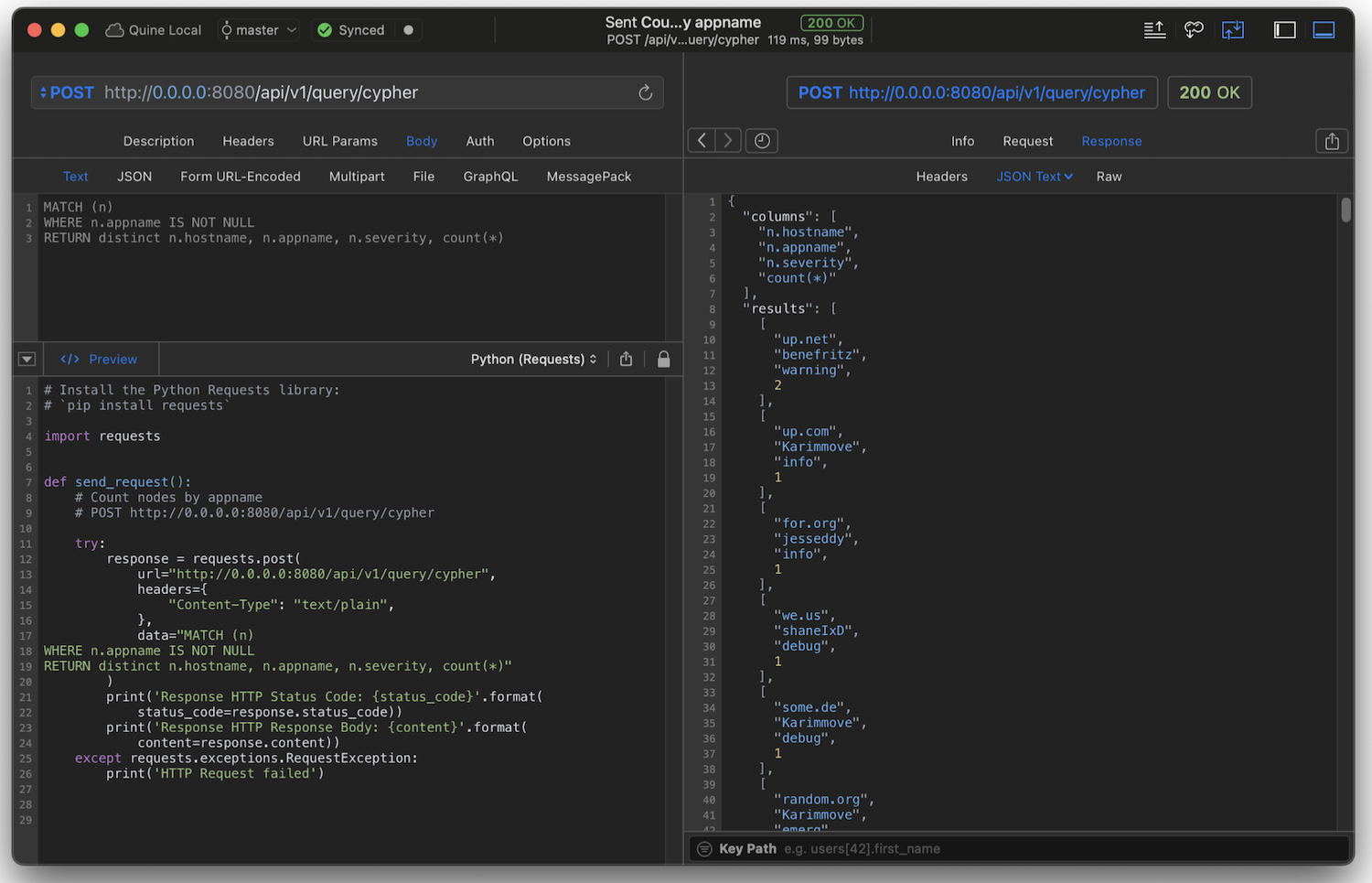Navigate back with the left chevron
This screenshot has width=1372, height=883.
click(701, 140)
